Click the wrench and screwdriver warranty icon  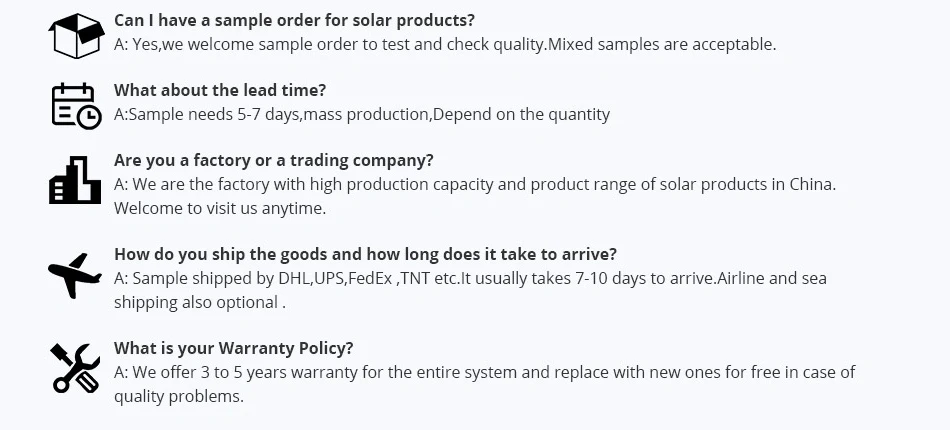coord(76,369)
